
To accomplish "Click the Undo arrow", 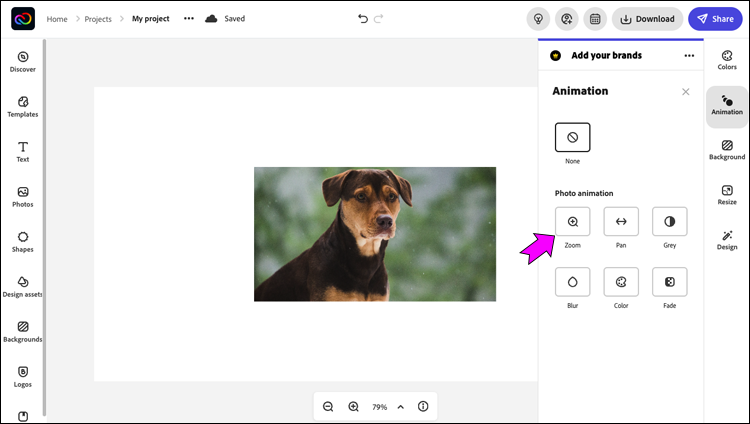I will pos(363,18).
